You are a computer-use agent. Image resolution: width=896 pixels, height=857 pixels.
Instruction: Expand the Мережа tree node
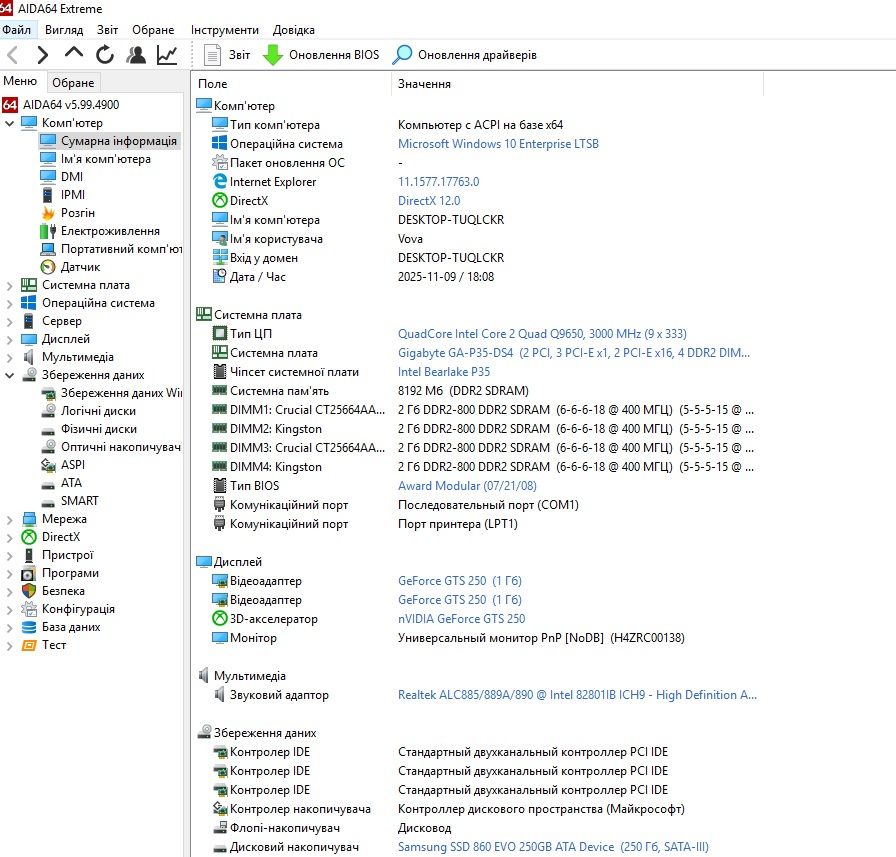coord(9,519)
